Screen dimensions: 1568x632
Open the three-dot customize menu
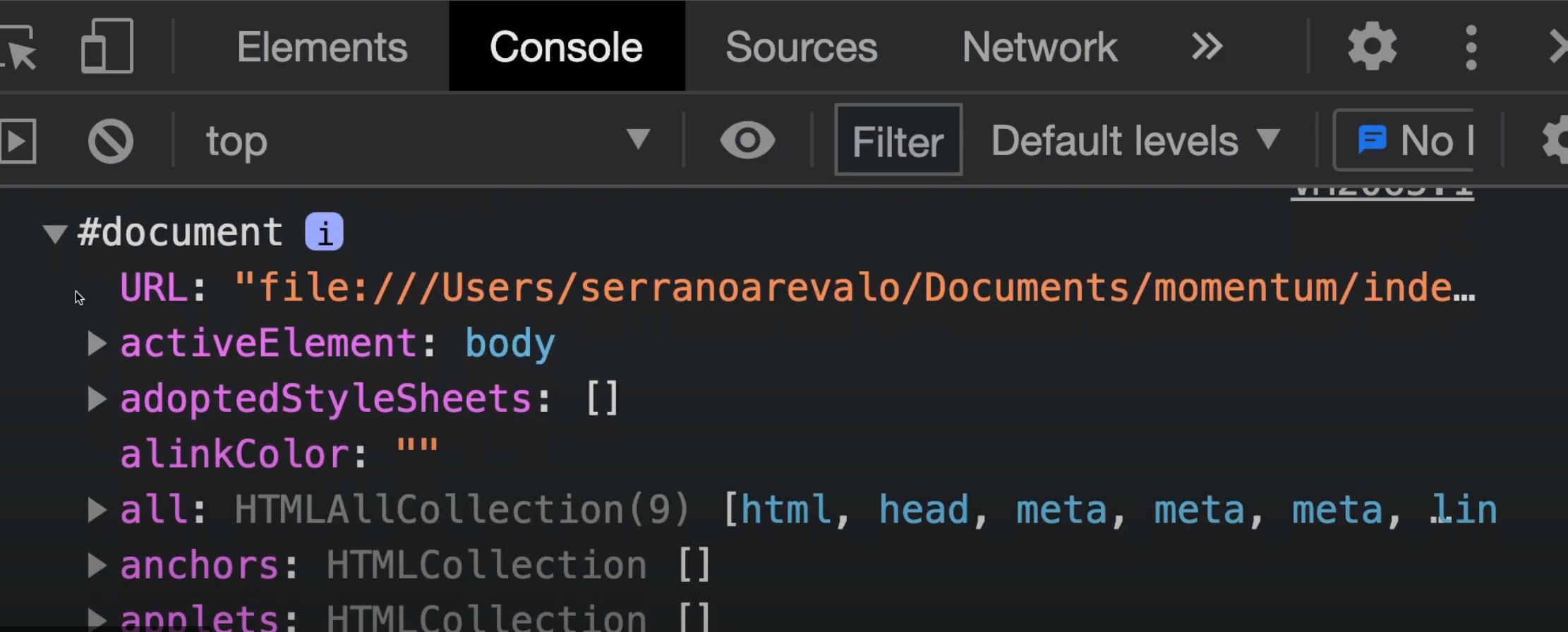pyautogui.click(x=1471, y=47)
